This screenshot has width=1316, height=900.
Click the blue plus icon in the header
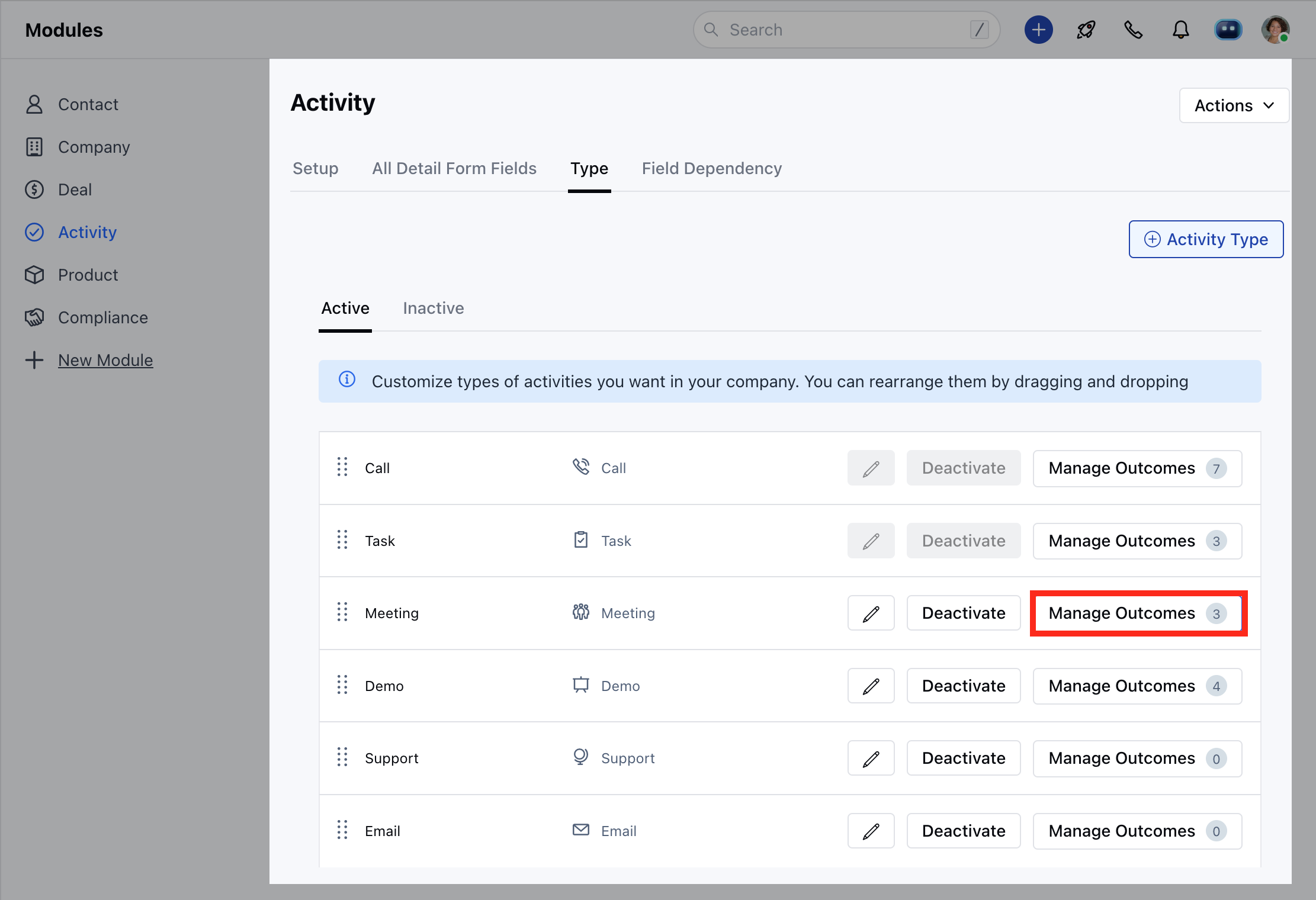(1039, 30)
